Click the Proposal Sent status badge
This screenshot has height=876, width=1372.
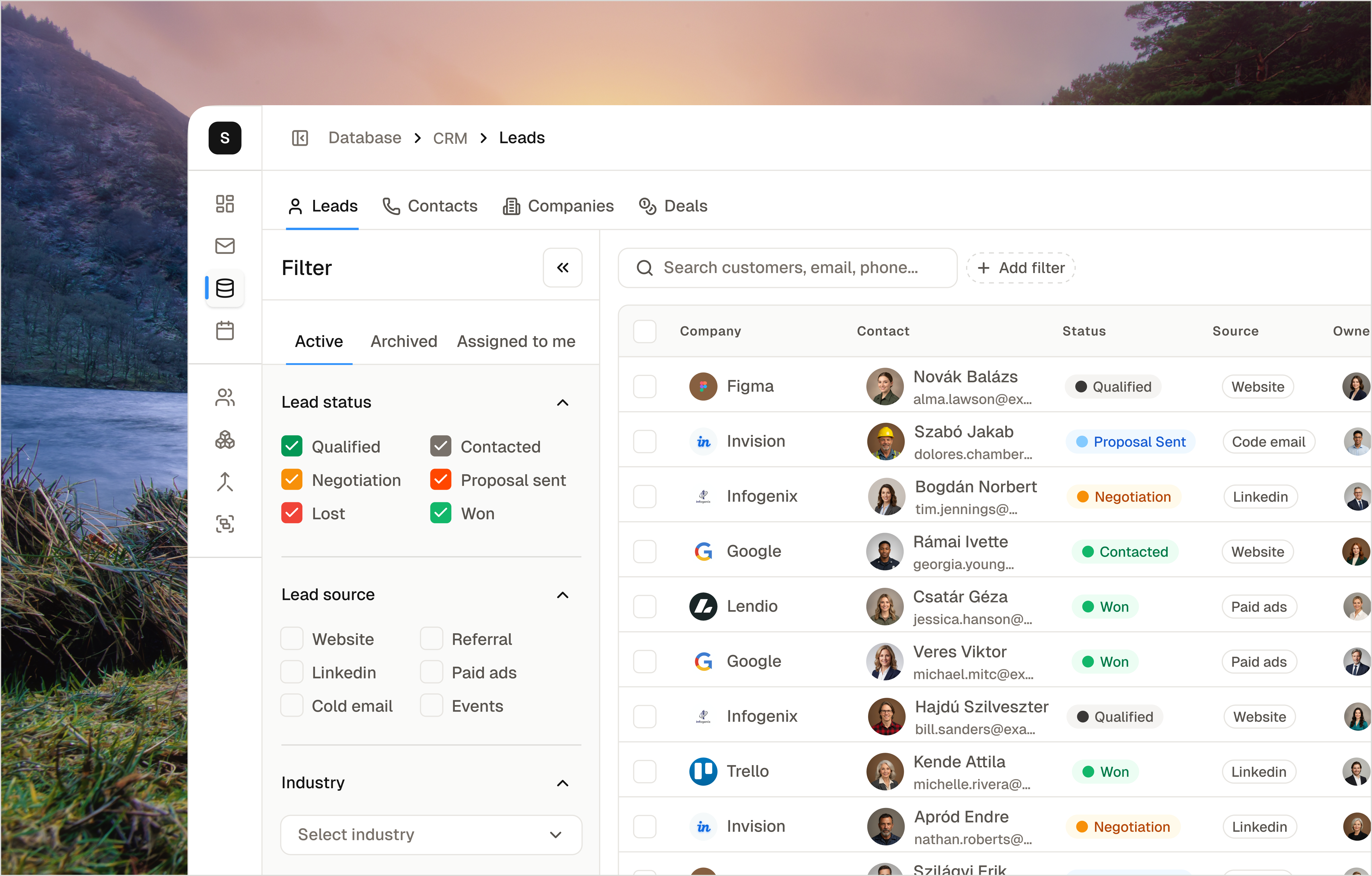pyautogui.click(x=1130, y=442)
